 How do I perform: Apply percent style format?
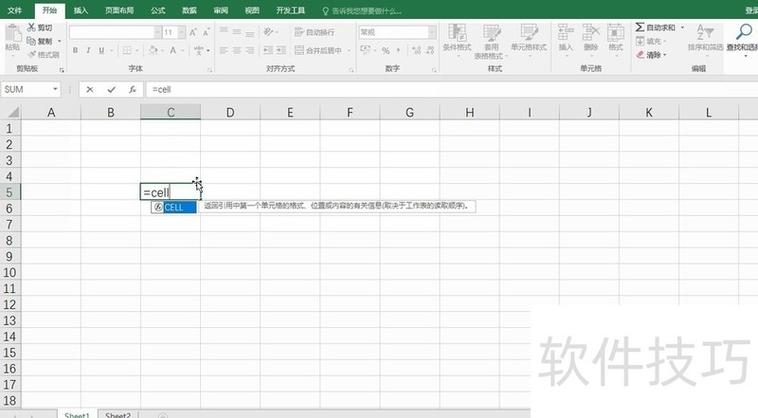(x=385, y=50)
